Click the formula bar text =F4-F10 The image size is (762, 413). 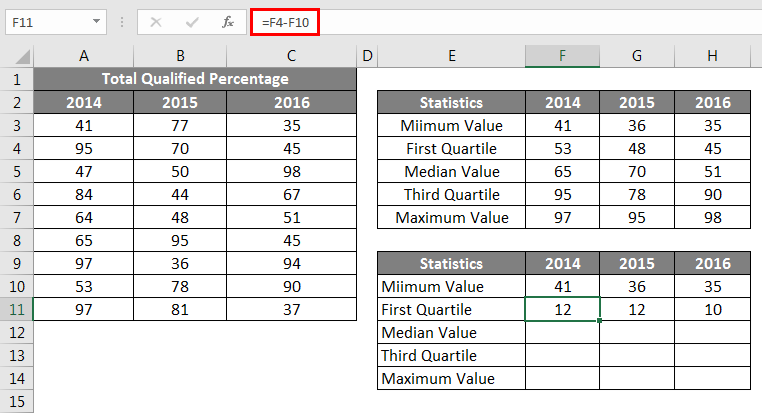(285, 22)
